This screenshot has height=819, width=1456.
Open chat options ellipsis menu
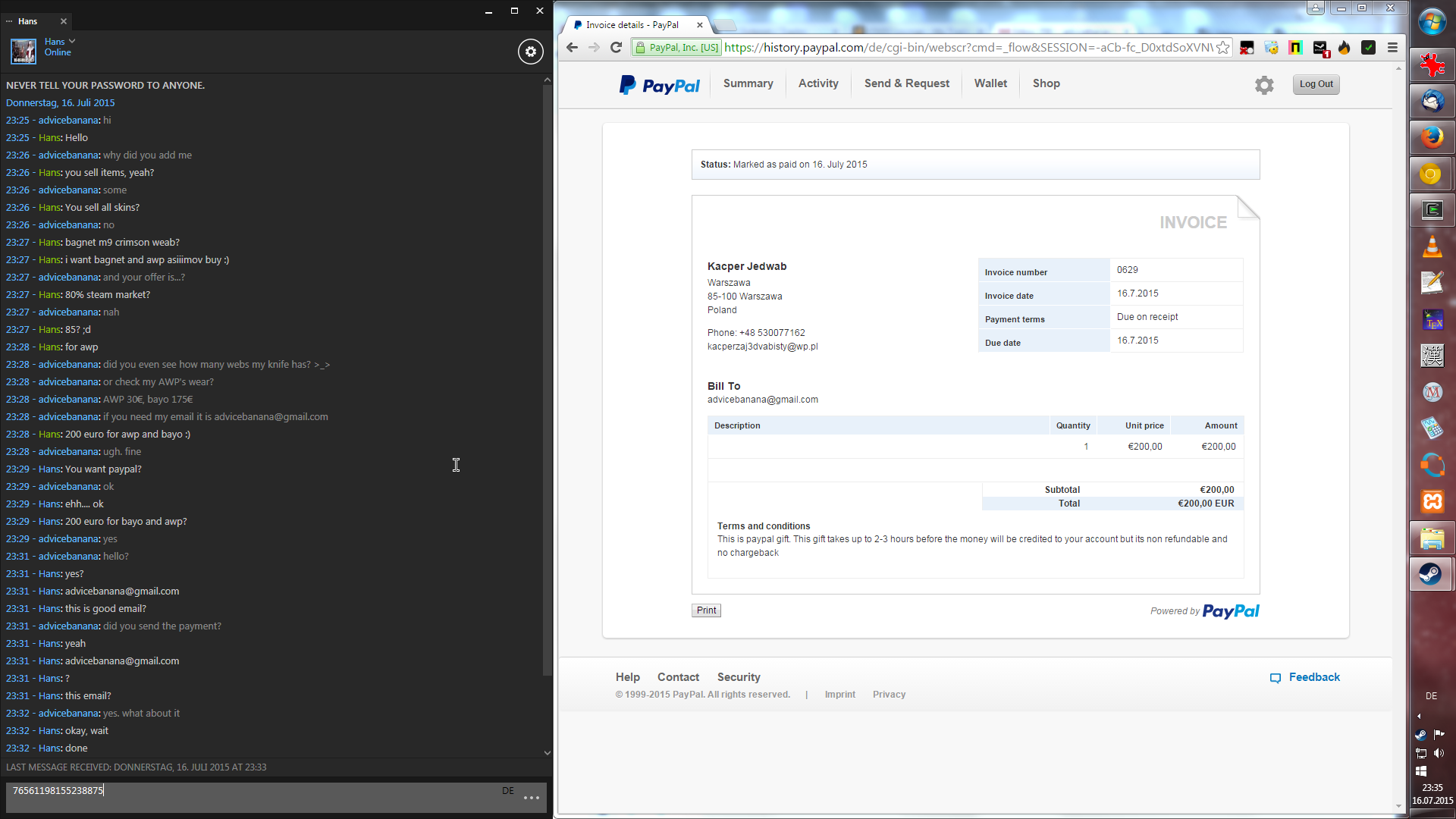[531, 797]
